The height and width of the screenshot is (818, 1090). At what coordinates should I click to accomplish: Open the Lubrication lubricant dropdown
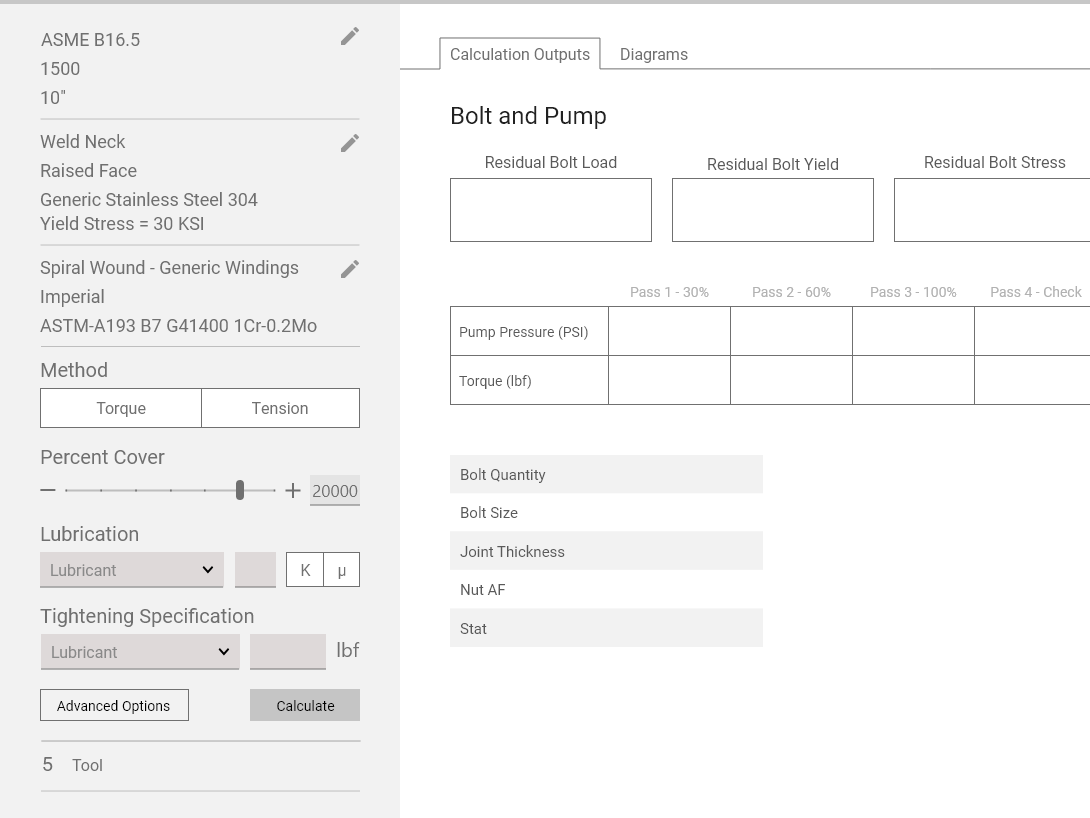(131, 570)
